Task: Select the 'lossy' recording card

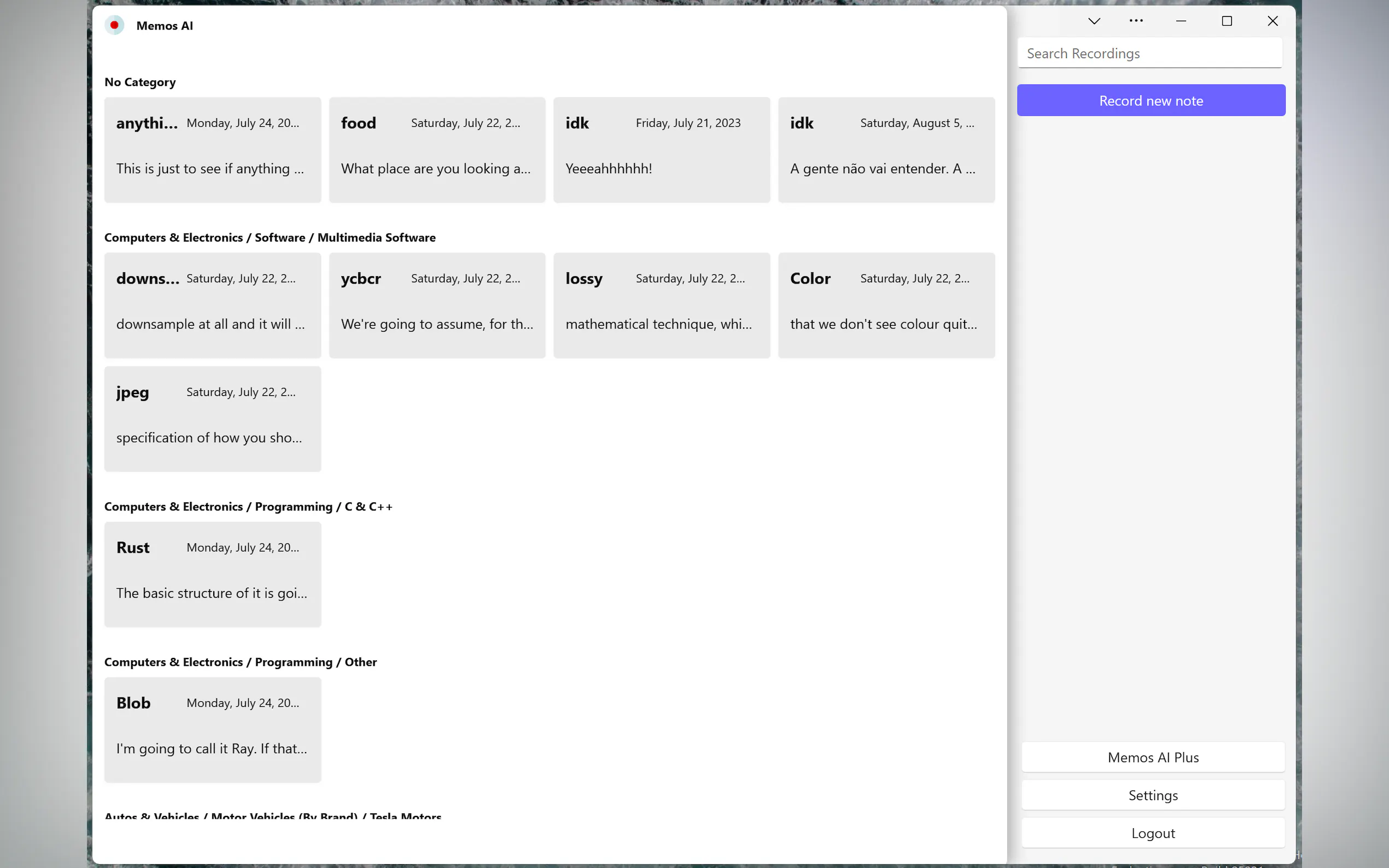Action: [662, 305]
